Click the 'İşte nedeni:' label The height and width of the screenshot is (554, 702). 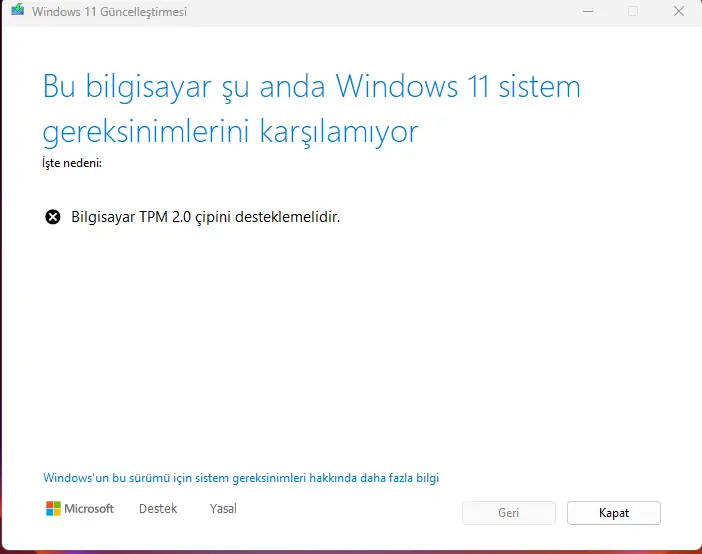point(72,163)
